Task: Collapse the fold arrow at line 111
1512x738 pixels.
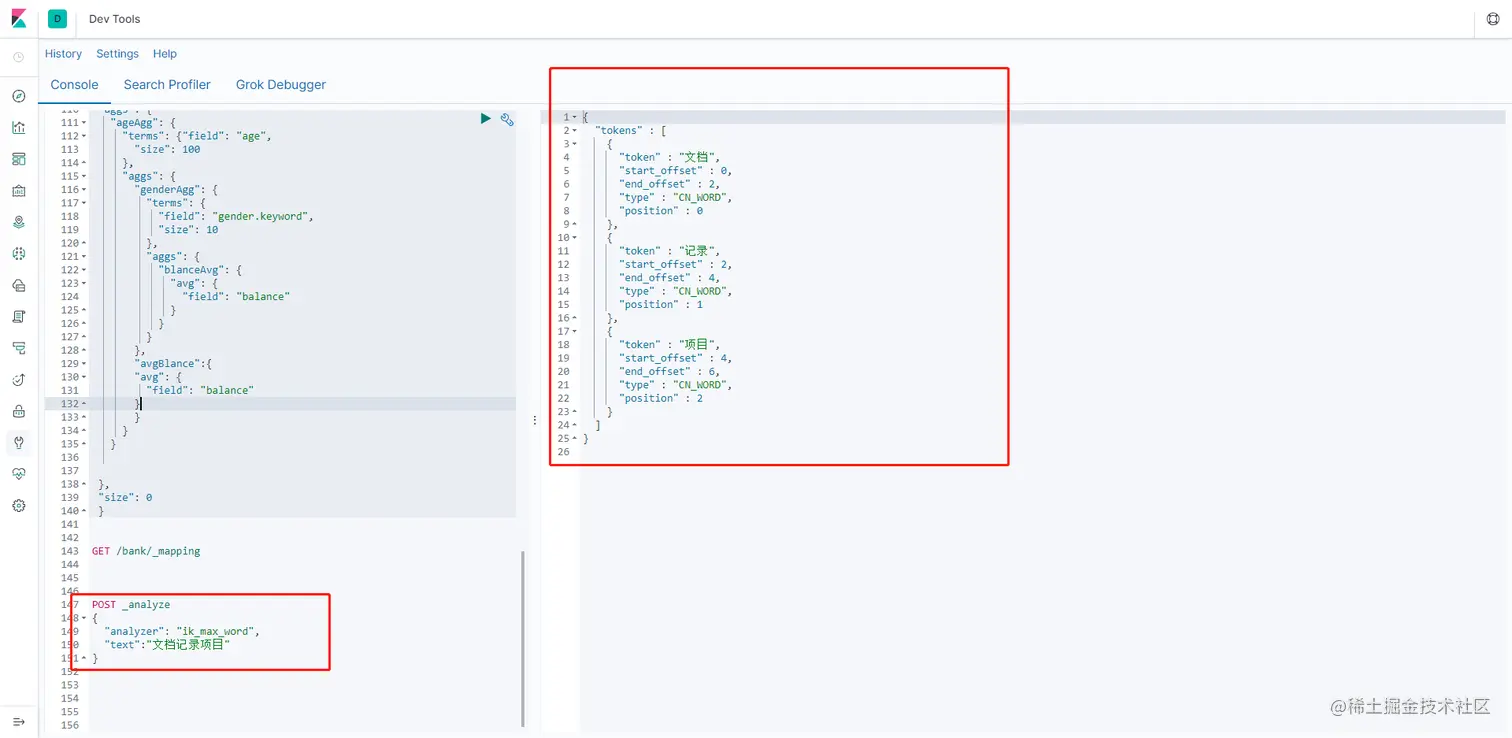Action: coord(84,123)
